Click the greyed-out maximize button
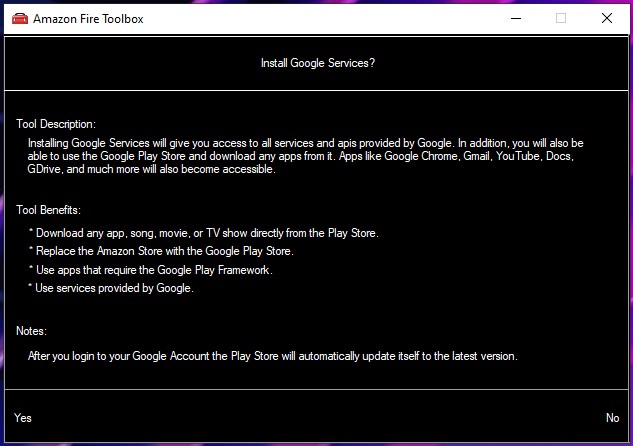The width and height of the screenshot is (633, 446). [561, 18]
